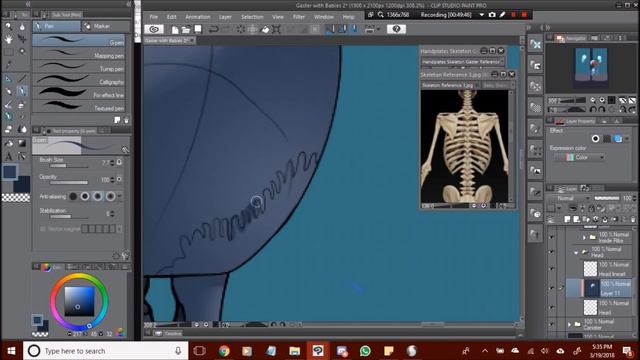Click the transparent color swatch
This screenshot has height=360, width=640.
(16, 198)
